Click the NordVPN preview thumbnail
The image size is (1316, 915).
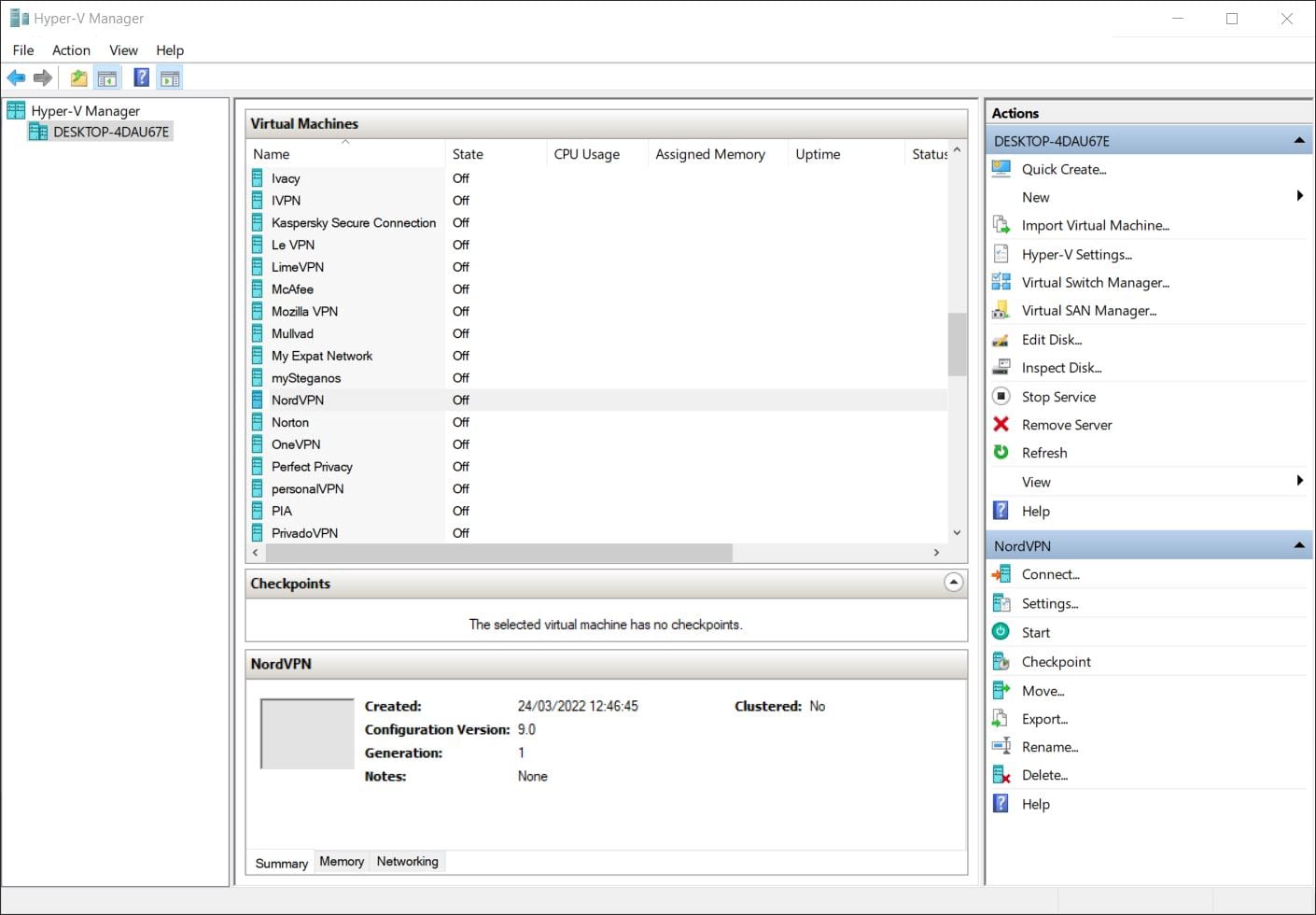[x=307, y=733]
